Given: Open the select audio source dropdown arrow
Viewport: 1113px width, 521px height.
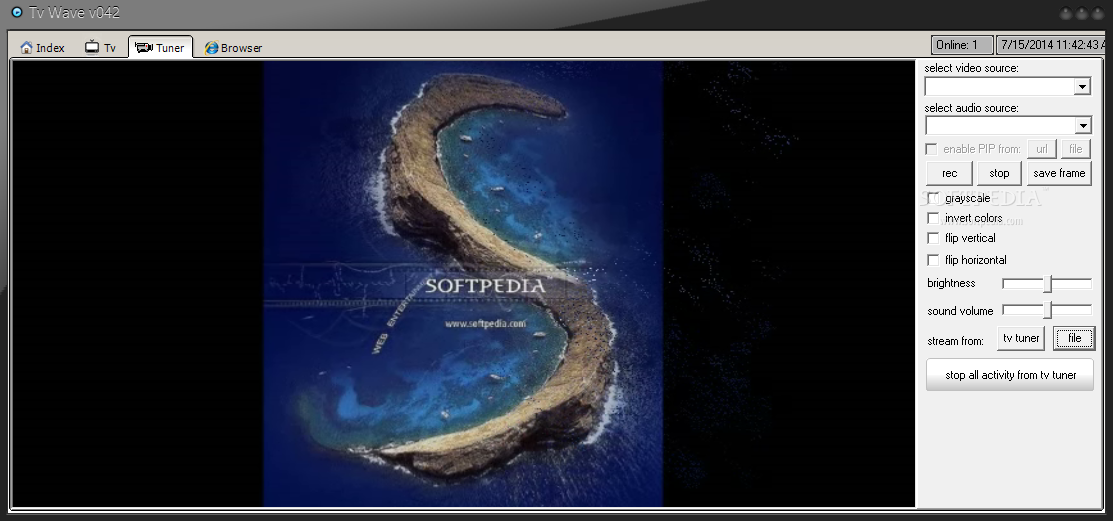Looking at the screenshot, I should click(x=1082, y=126).
